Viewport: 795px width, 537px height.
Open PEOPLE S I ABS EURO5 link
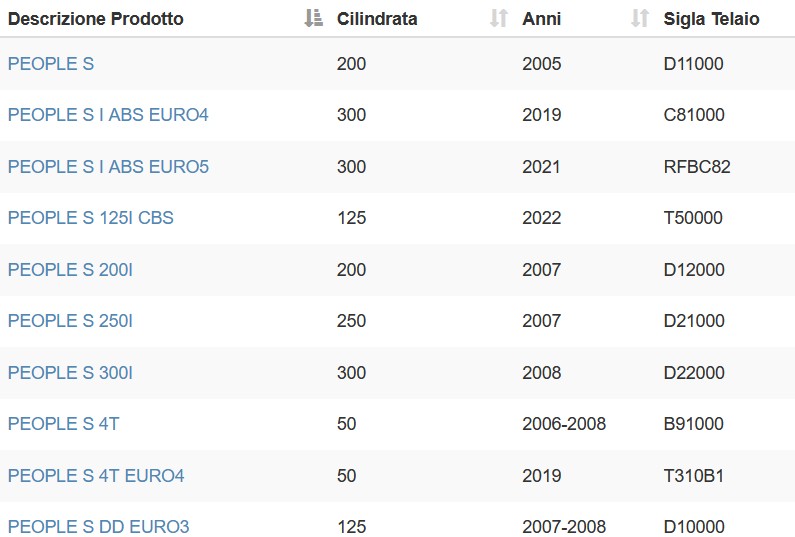pos(108,167)
